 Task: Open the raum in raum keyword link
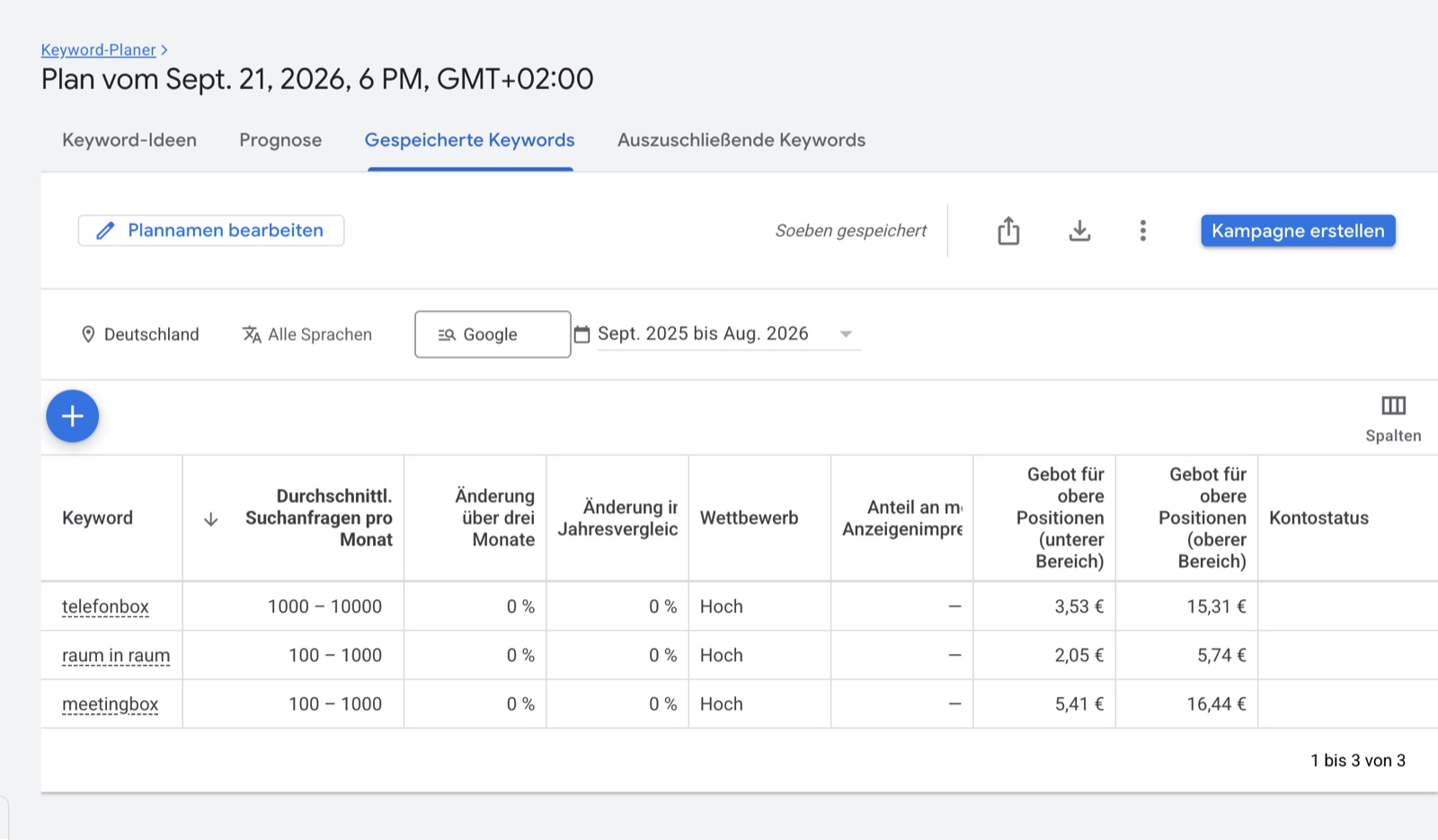116,656
